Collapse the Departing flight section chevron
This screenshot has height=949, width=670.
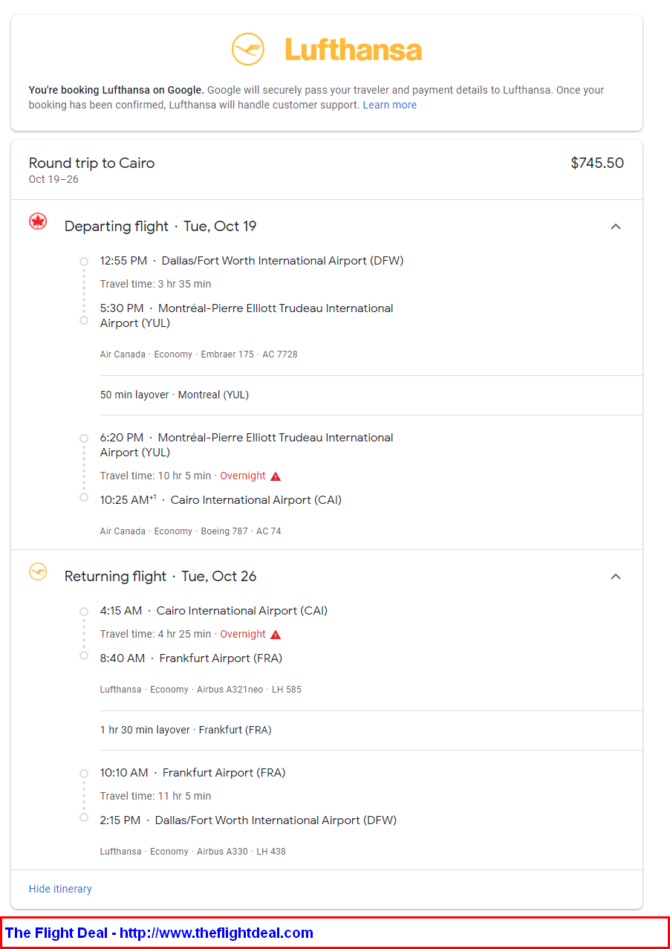616,226
